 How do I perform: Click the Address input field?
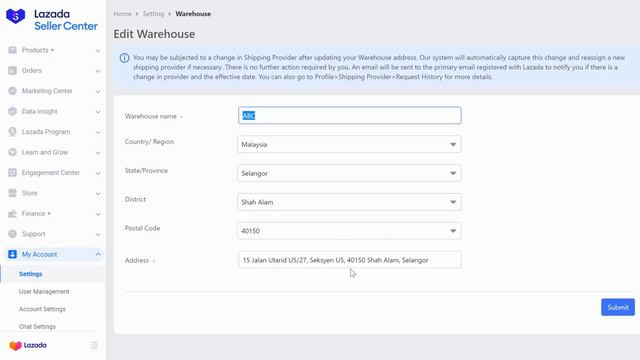(x=349, y=260)
